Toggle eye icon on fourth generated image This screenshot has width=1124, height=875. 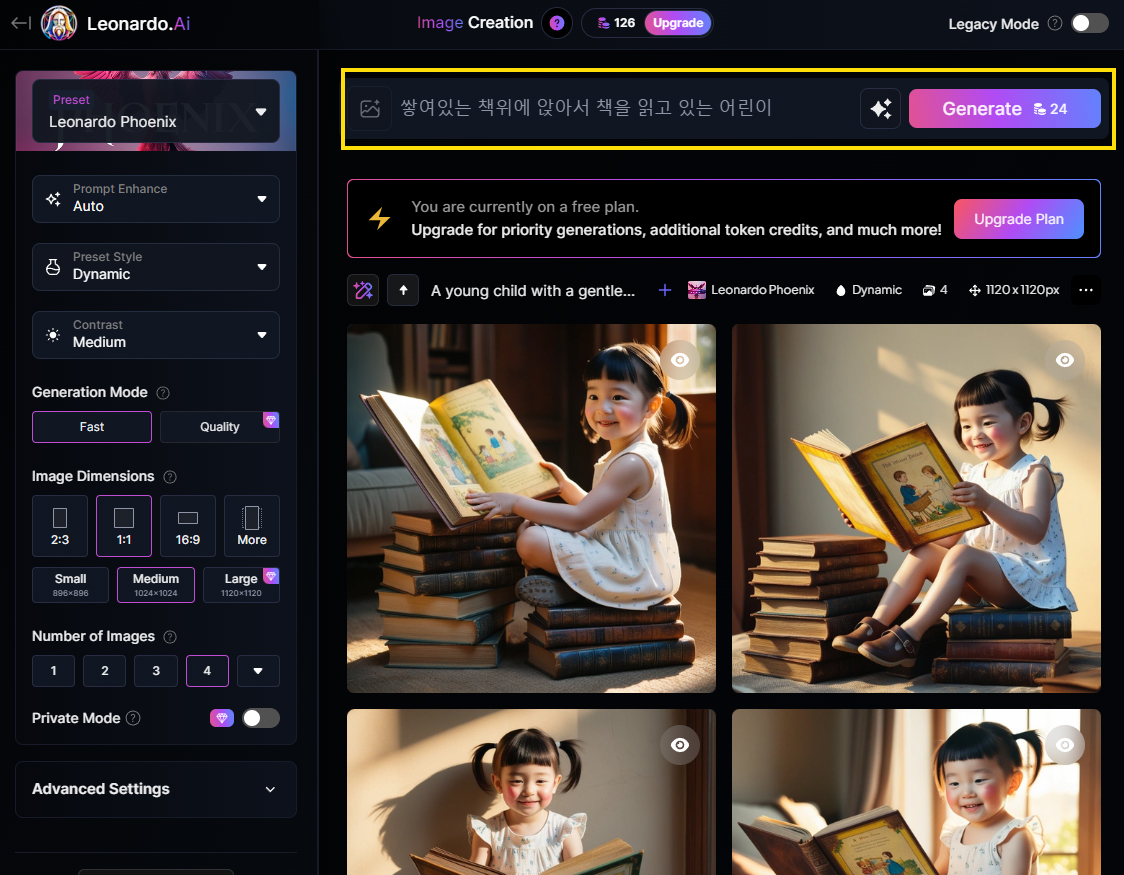coord(1065,745)
